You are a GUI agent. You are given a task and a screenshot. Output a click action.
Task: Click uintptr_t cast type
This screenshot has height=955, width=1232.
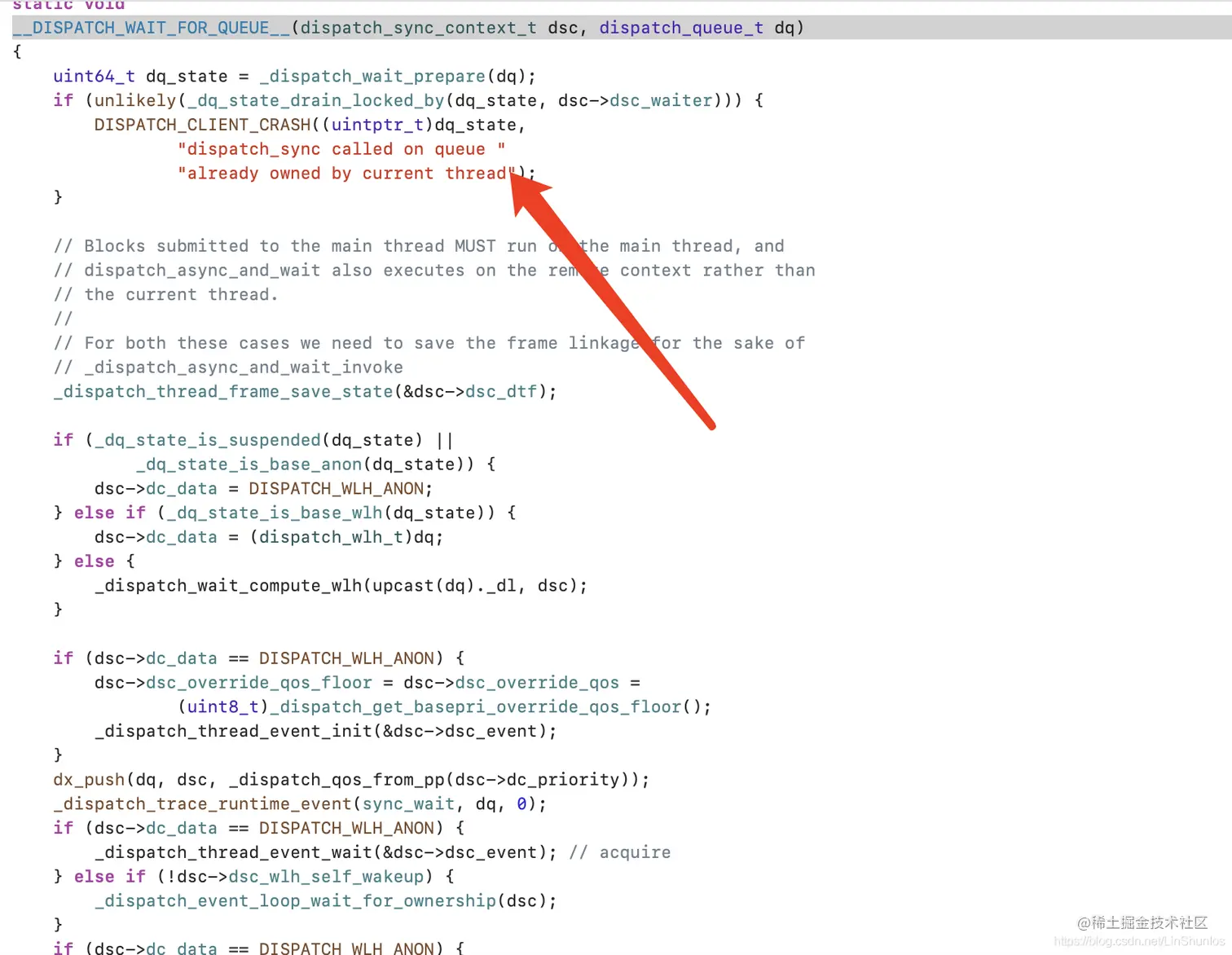click(377, 125)
